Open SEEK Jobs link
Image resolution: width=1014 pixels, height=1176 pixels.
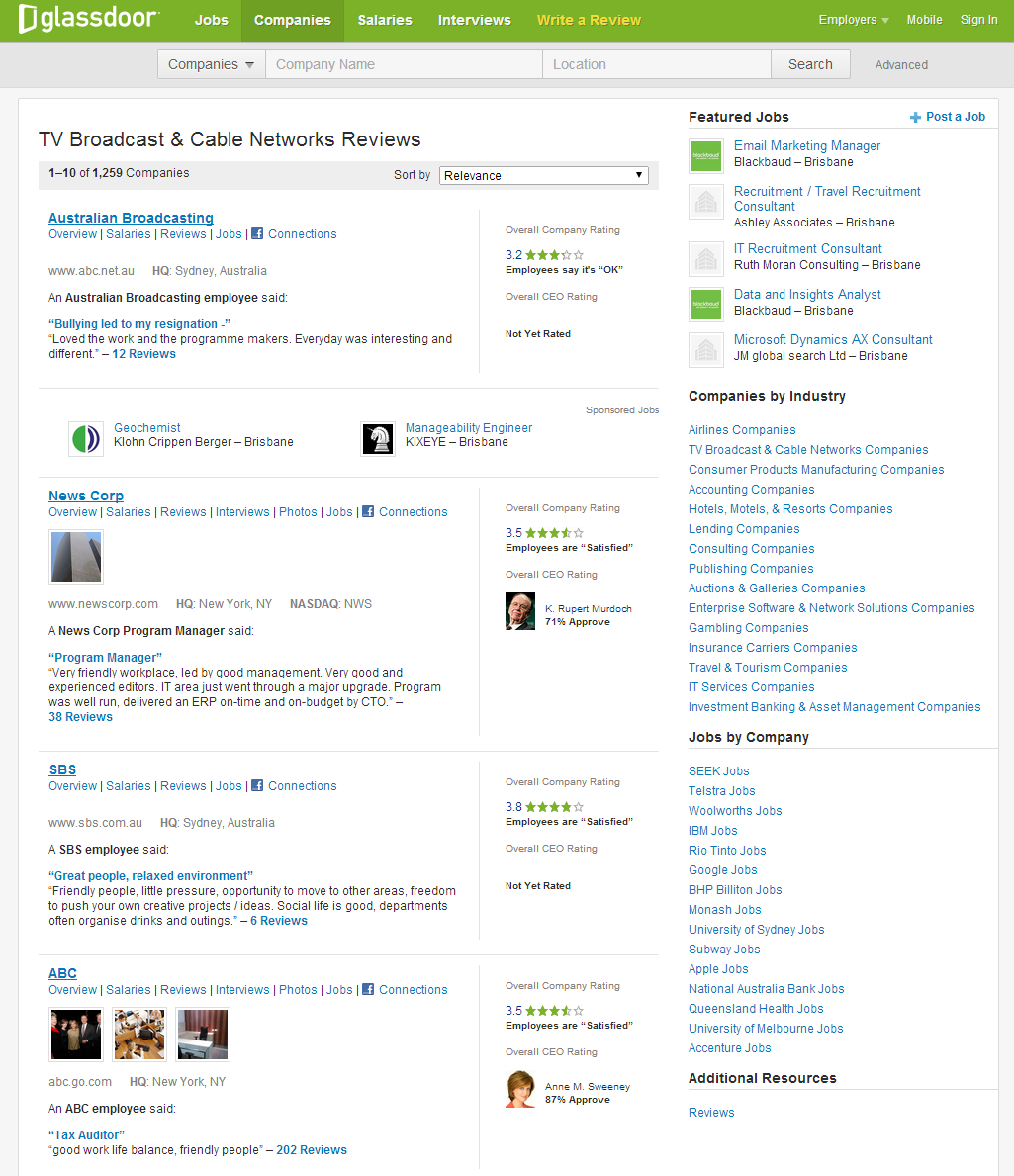click(x=718, y=771)
